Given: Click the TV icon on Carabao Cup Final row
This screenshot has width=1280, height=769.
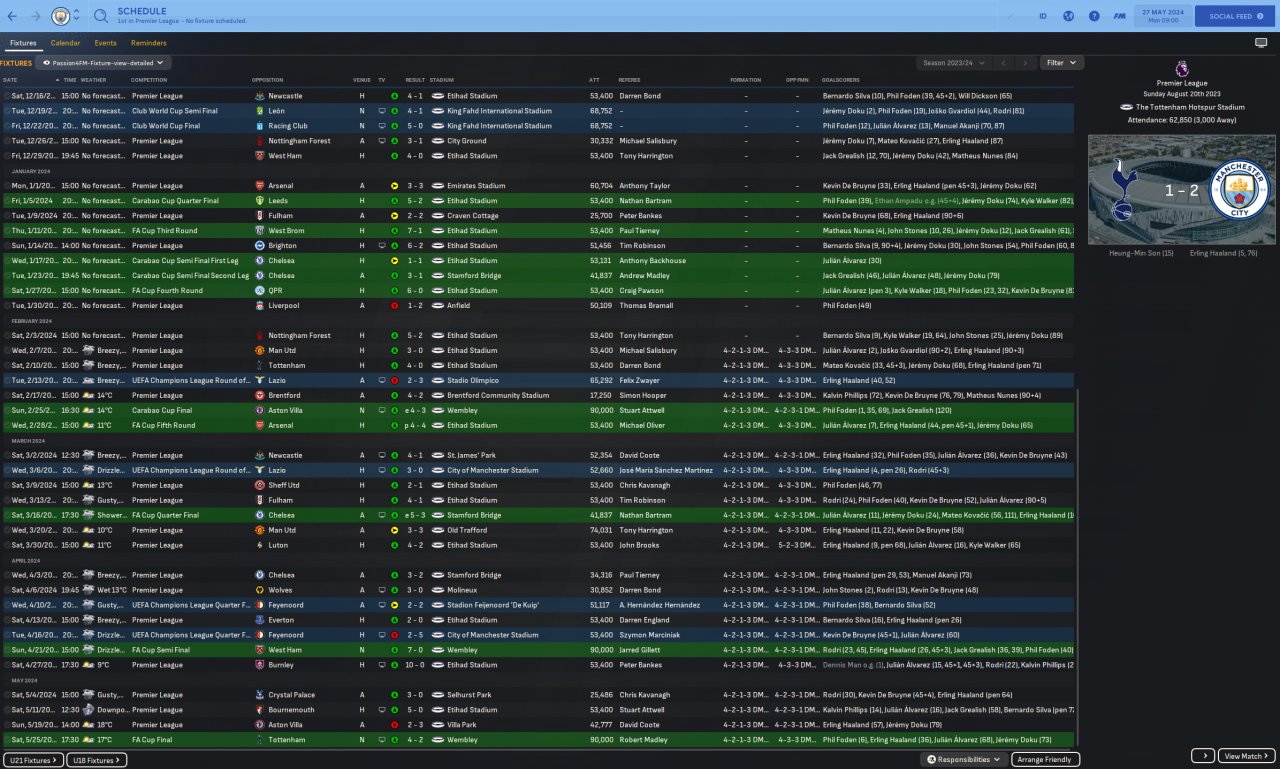Looking at the screenshot, I should click(381, 411).
